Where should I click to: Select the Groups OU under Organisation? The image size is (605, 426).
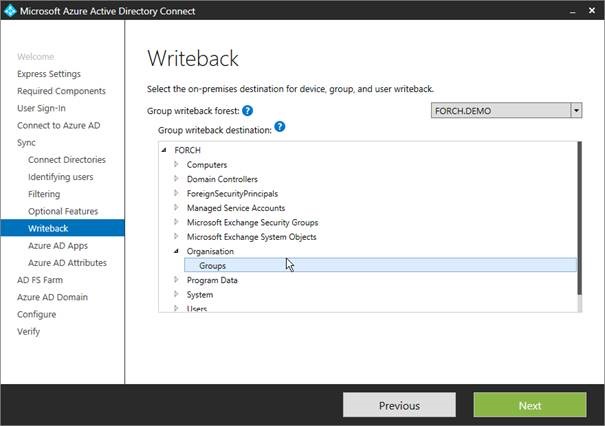pyautogui.click(x=380, y=265)
